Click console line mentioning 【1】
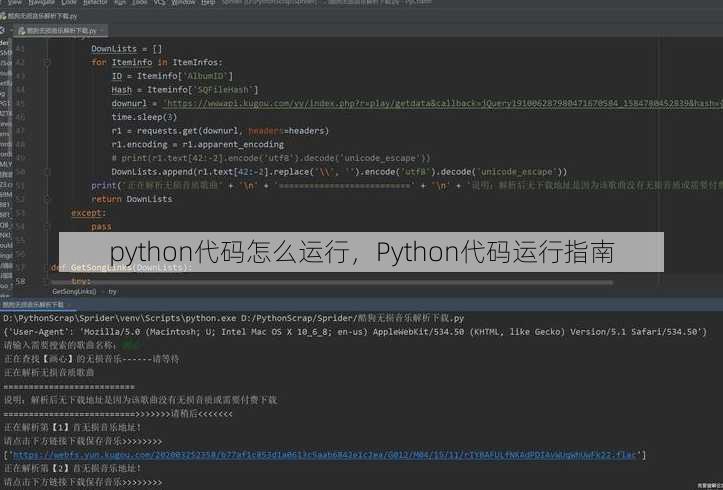The image size is (723, 490). [72, 428]
